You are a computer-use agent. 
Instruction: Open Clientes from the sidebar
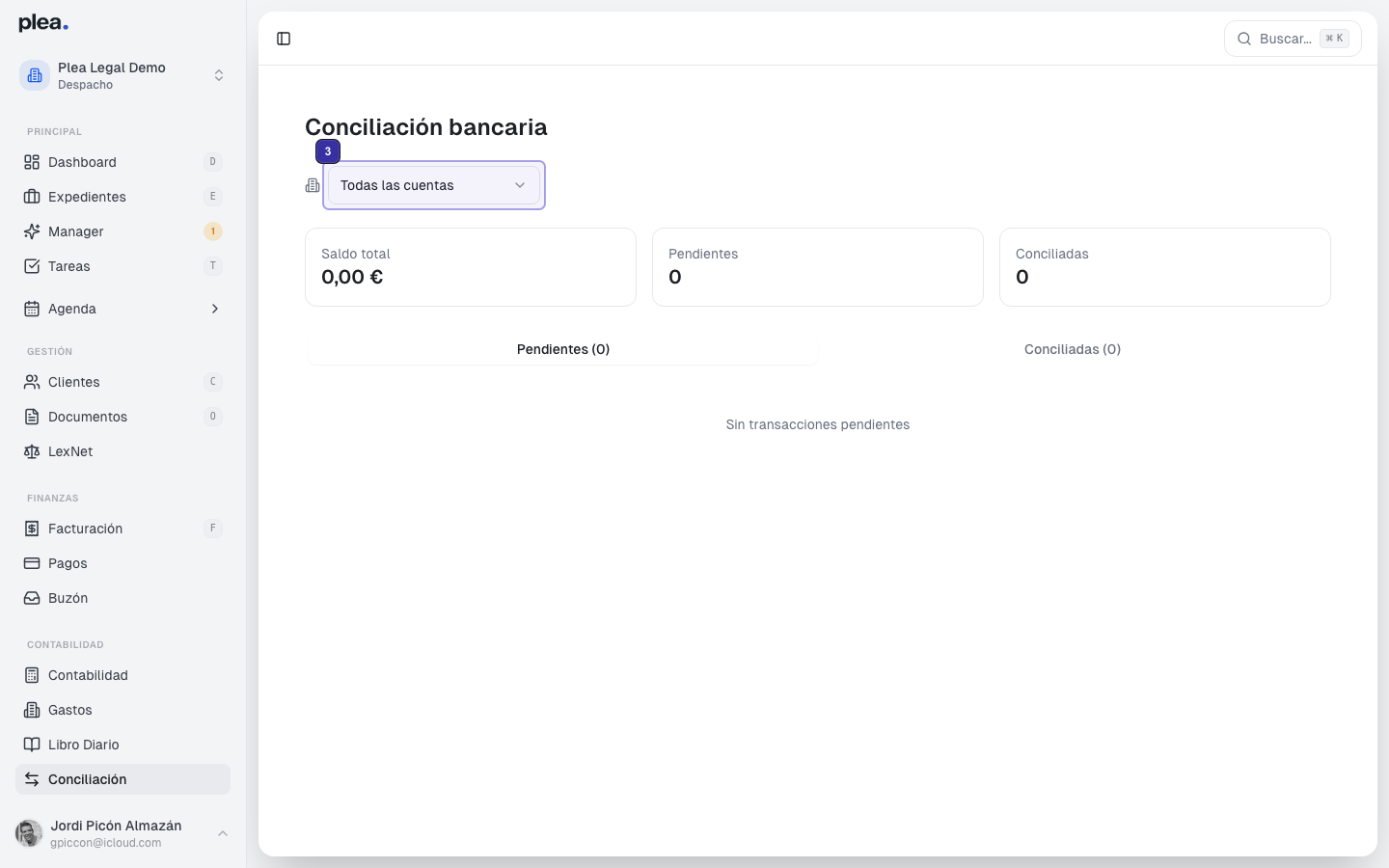tap(74, 382)
